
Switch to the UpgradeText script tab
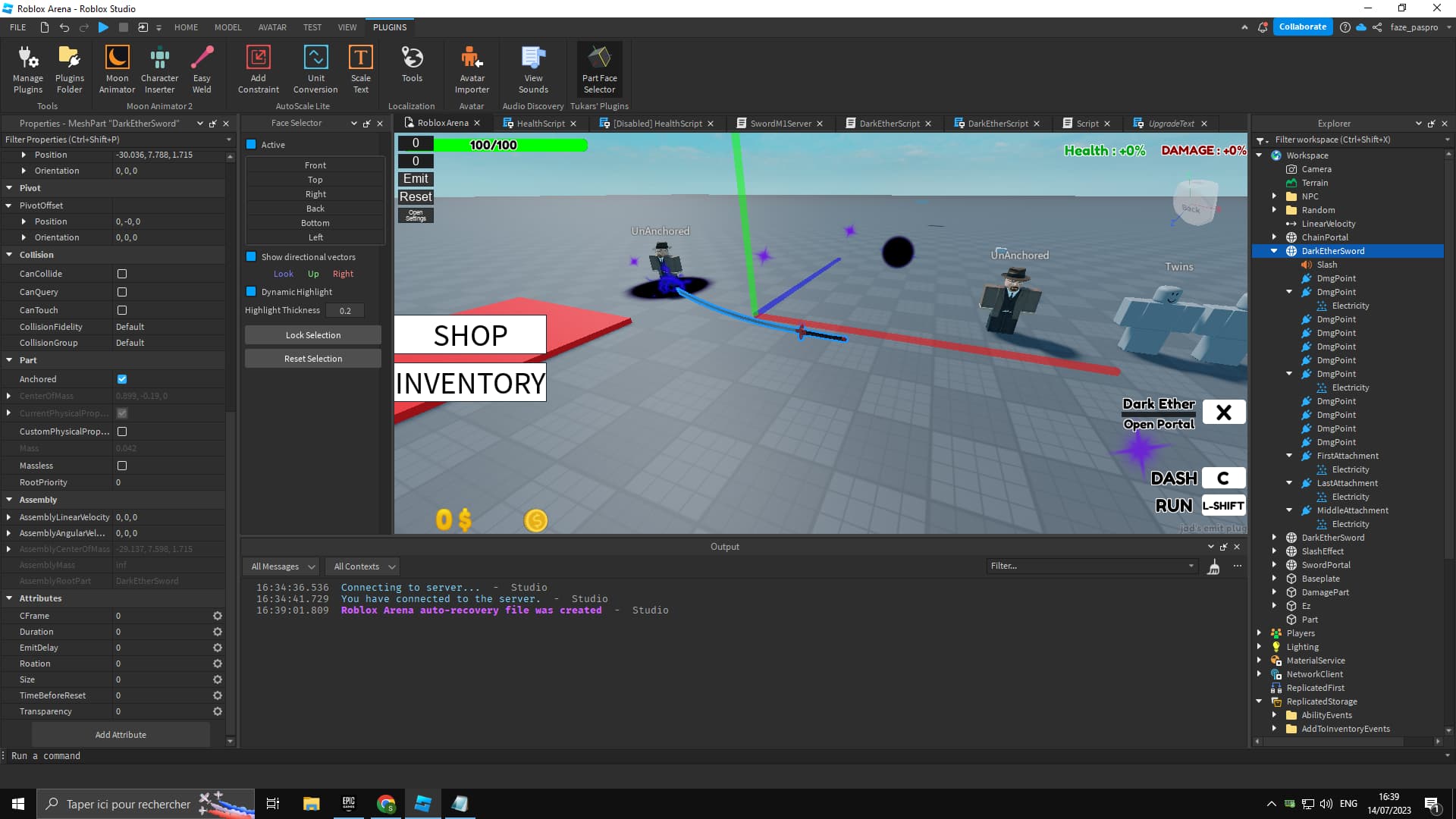tap(1170, 124)
